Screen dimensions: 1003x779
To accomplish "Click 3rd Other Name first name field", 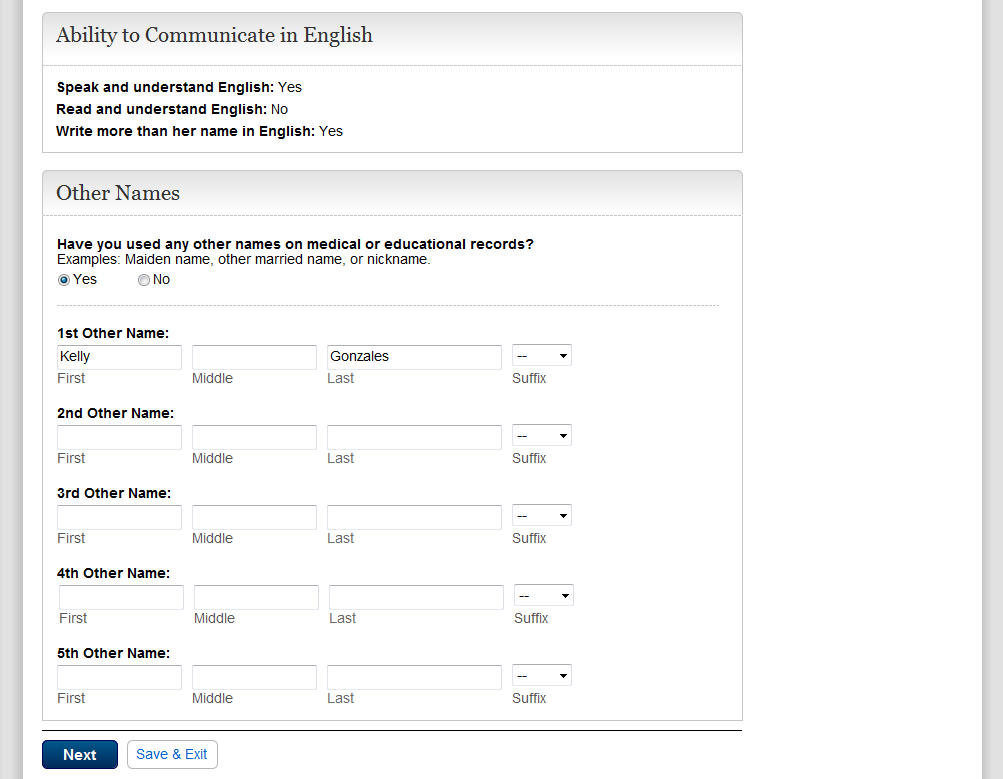I will (119, 517).
